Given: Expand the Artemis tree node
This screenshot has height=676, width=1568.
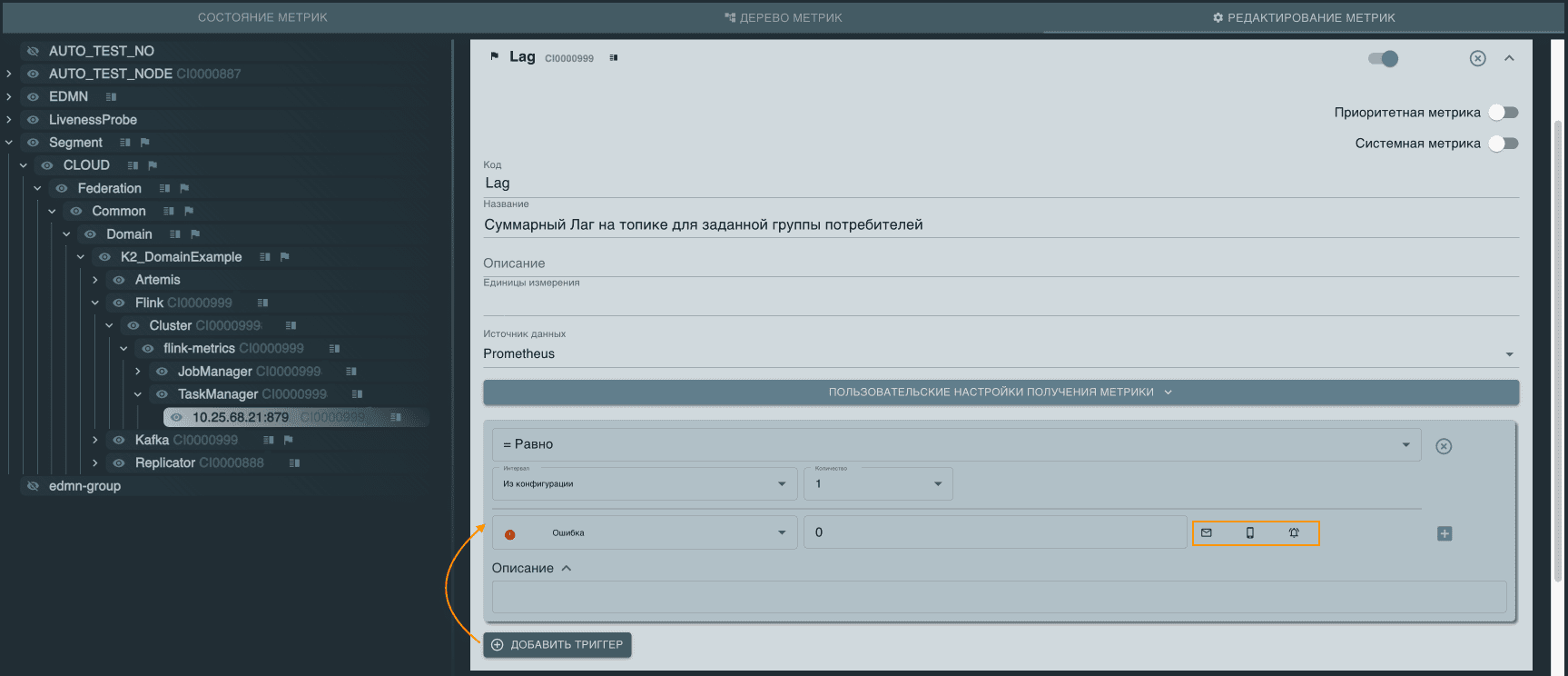Looking at the screenshot, I should [x=95, y=280].
